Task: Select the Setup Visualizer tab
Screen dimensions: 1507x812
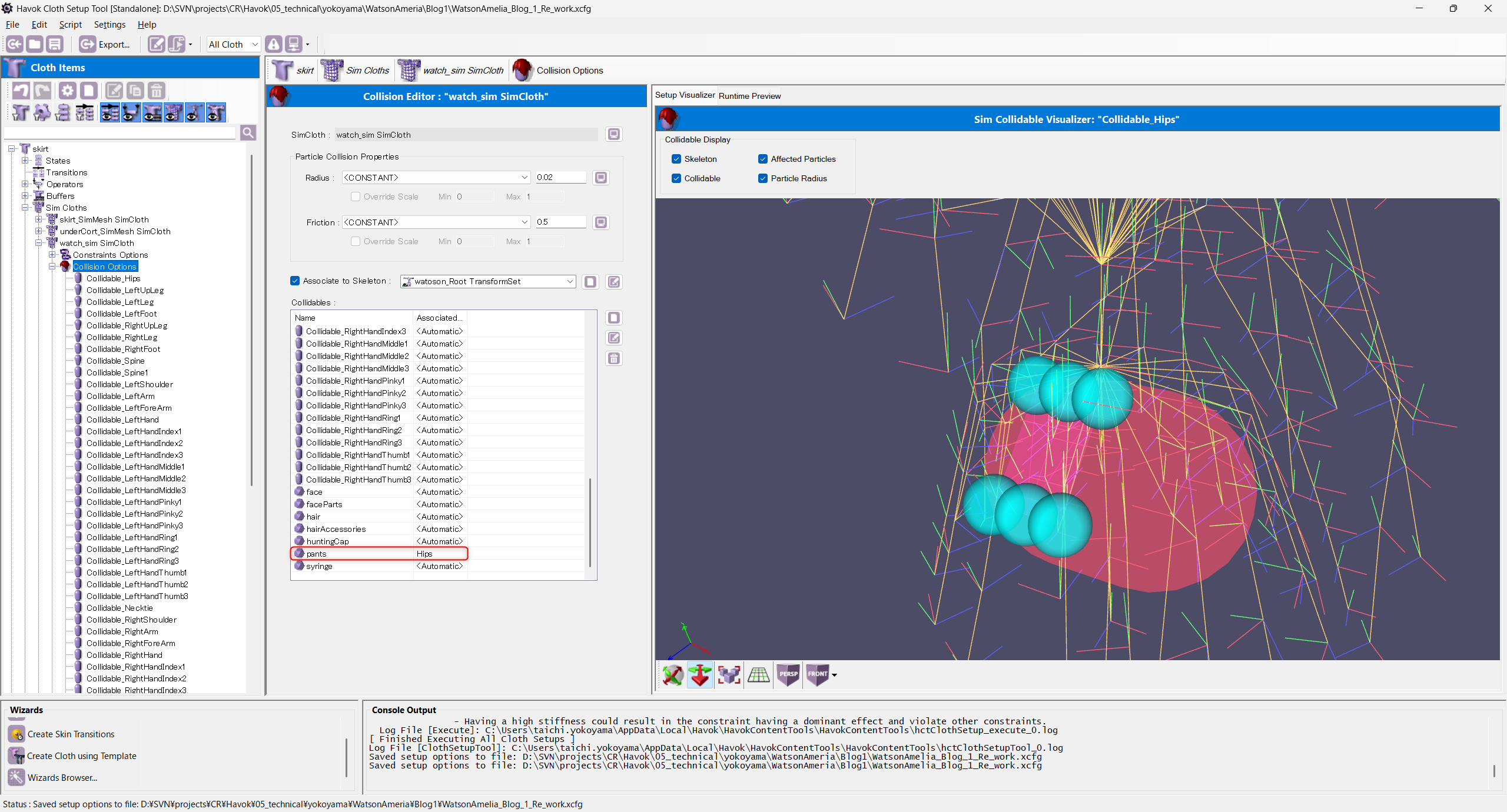Action: pyautogui.click(x=685, y=95)
